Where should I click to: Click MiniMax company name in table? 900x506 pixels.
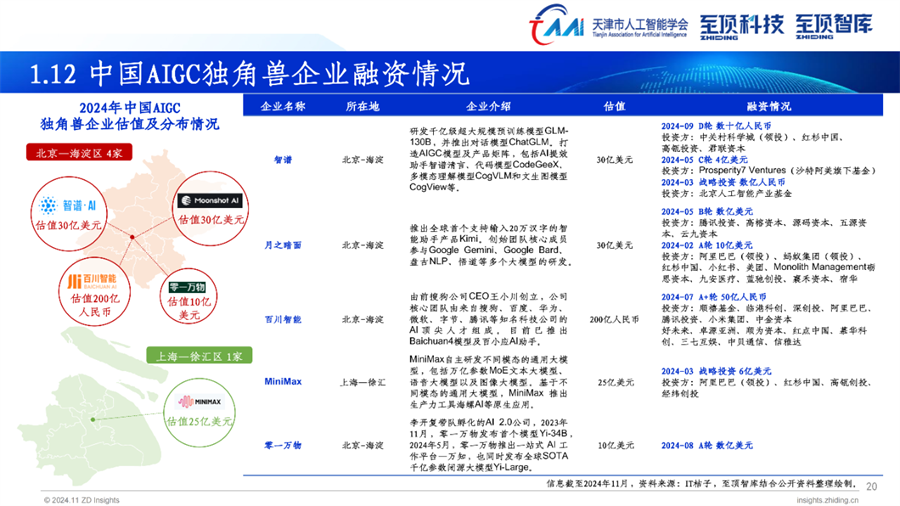[282, 381]
